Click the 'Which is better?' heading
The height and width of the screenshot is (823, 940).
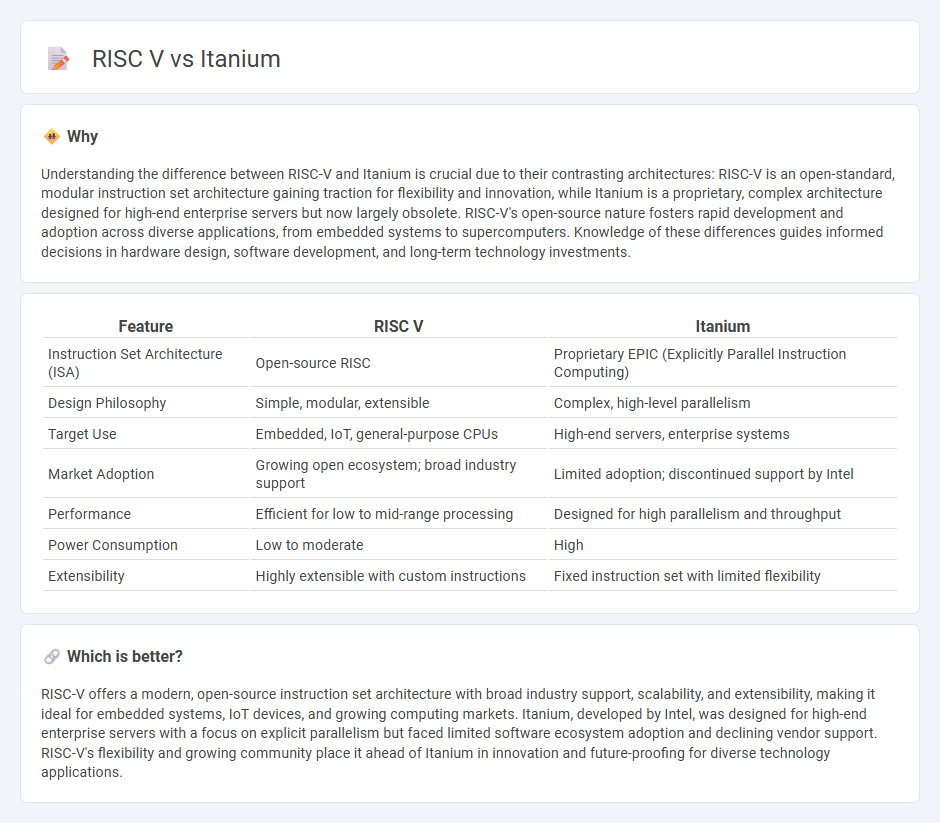[x=125, y=656]
